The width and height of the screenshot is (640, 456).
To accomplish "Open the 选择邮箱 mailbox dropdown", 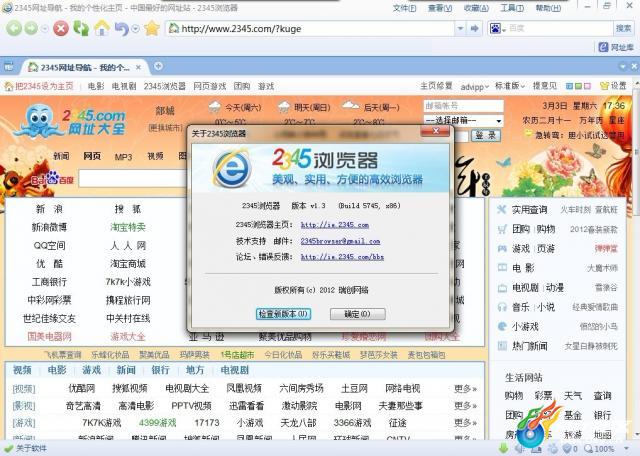I will (x=463, y=120).
